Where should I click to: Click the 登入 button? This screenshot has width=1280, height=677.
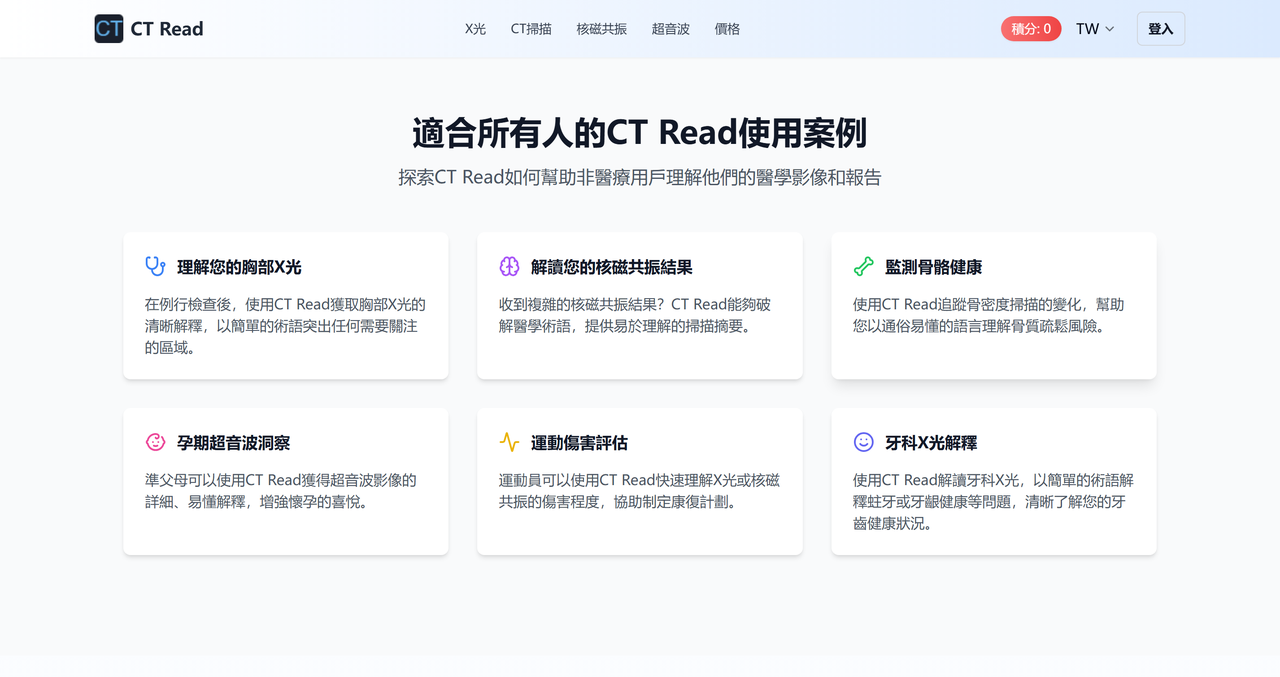click(x=1161, y=29)
